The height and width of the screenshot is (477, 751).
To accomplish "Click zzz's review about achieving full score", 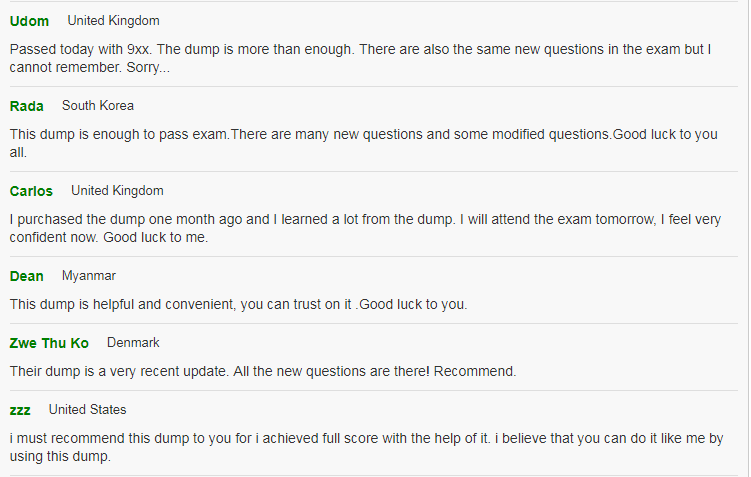I will (366, 447).
